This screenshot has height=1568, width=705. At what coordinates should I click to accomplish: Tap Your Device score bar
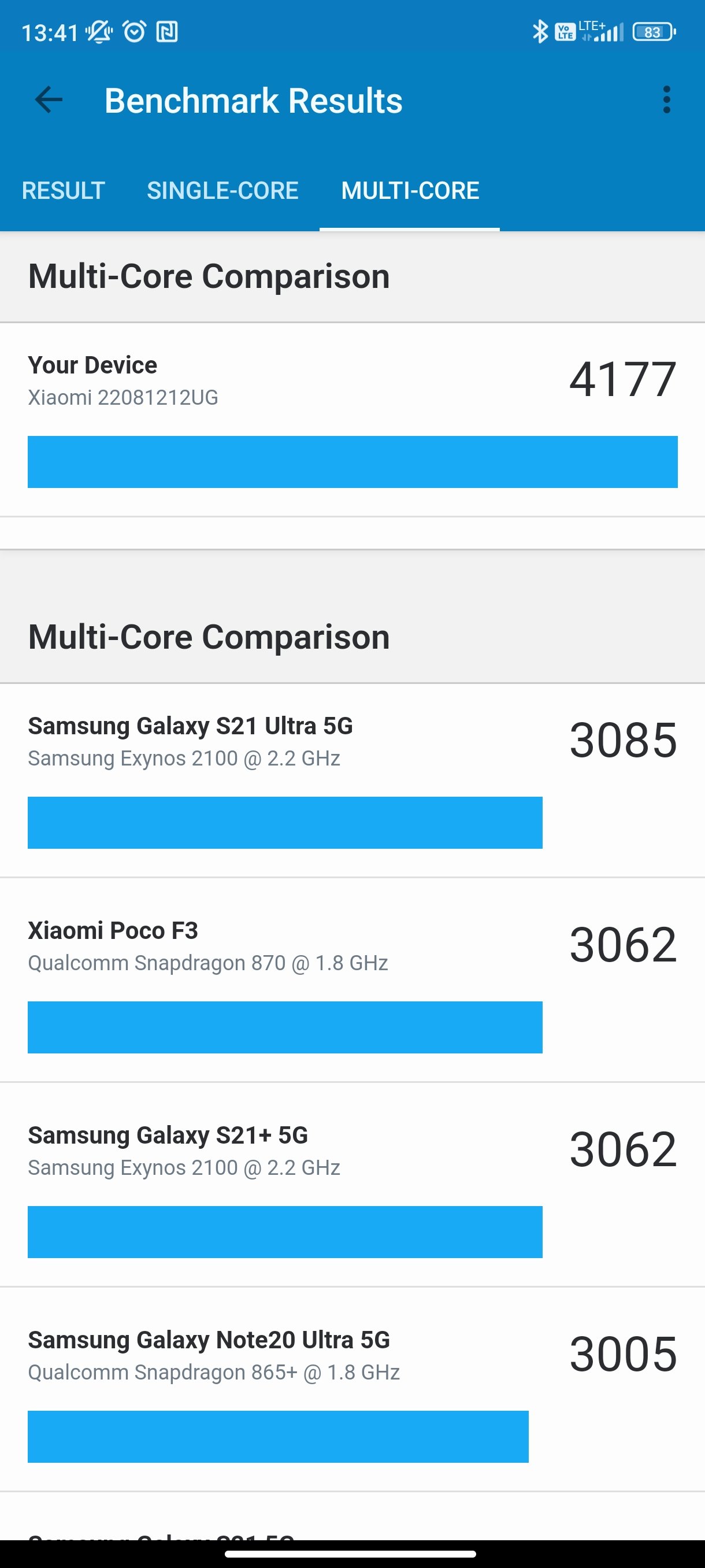(x=352, y=461)
